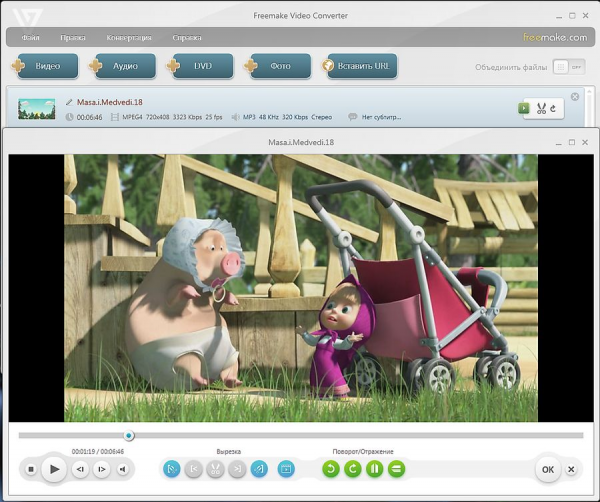Maximize the Masa.i.Medvedi.18 editor window
Screen dimensions: 600x502
click(x=572, y=142)
